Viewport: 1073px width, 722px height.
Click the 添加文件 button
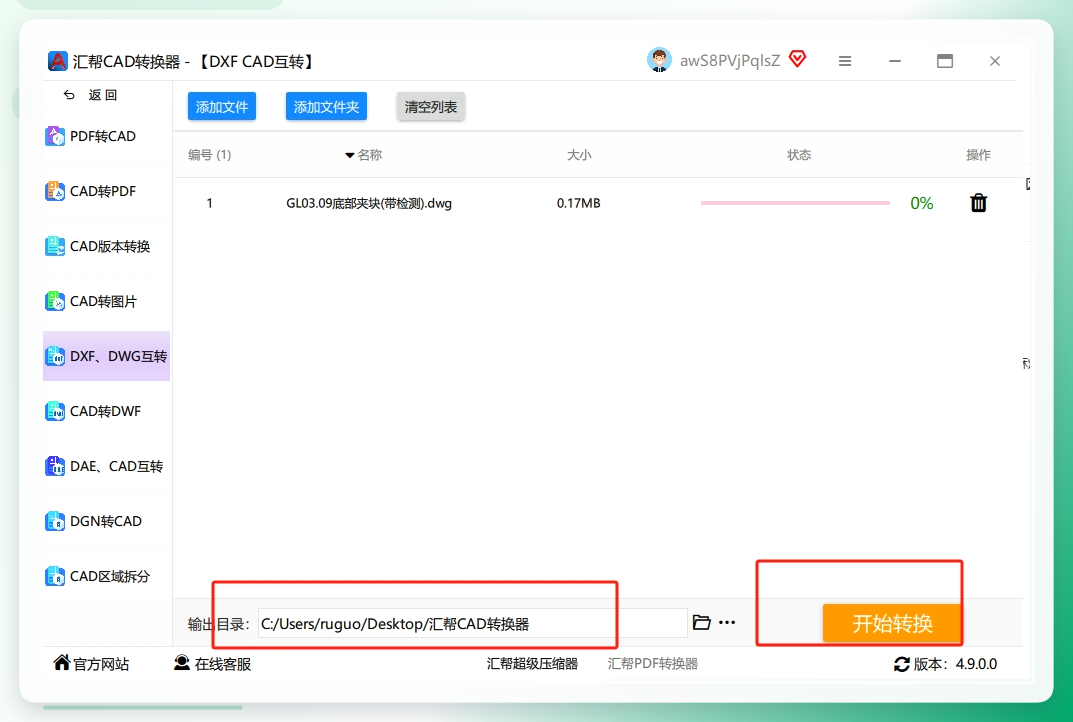pos(222,107)
